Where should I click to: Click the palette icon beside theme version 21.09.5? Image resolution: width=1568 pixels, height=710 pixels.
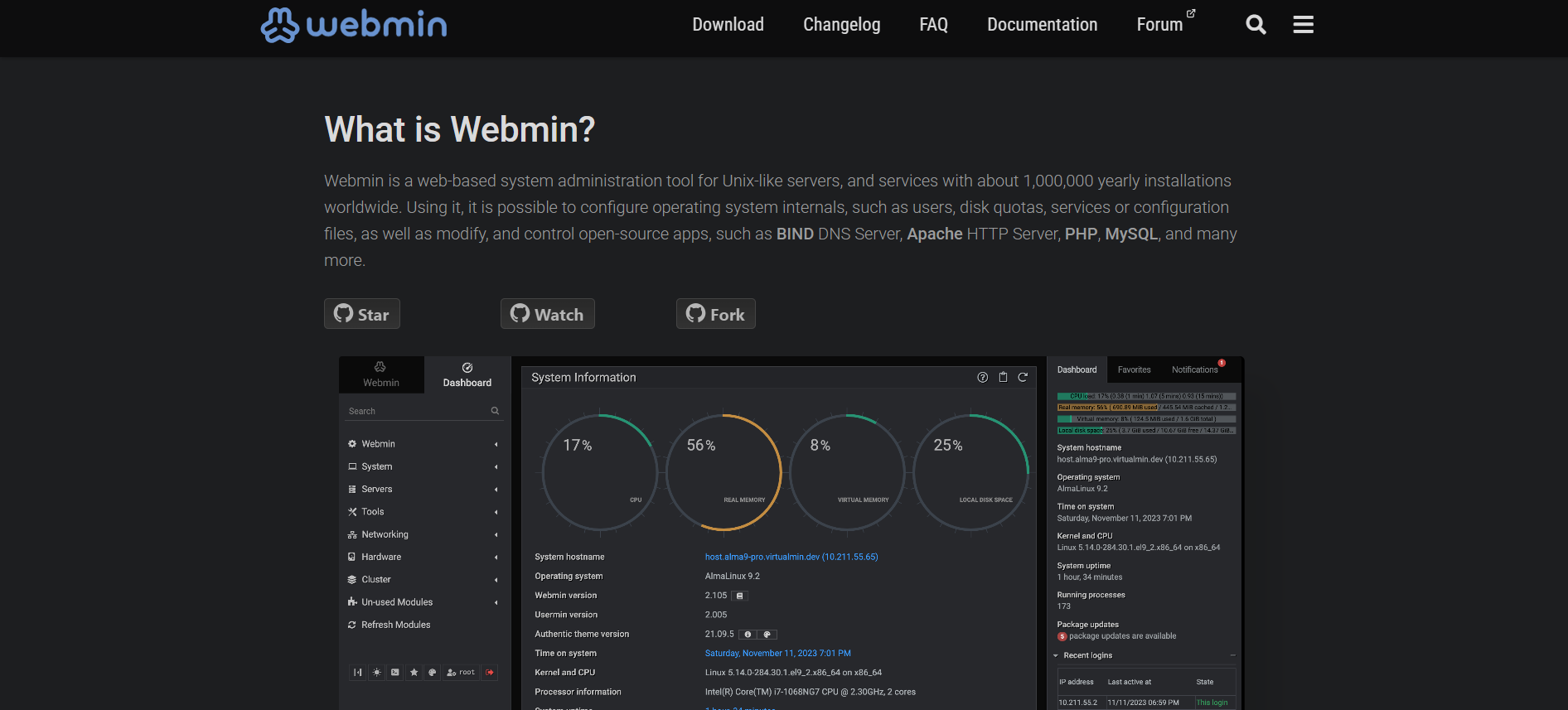(767, 635)
